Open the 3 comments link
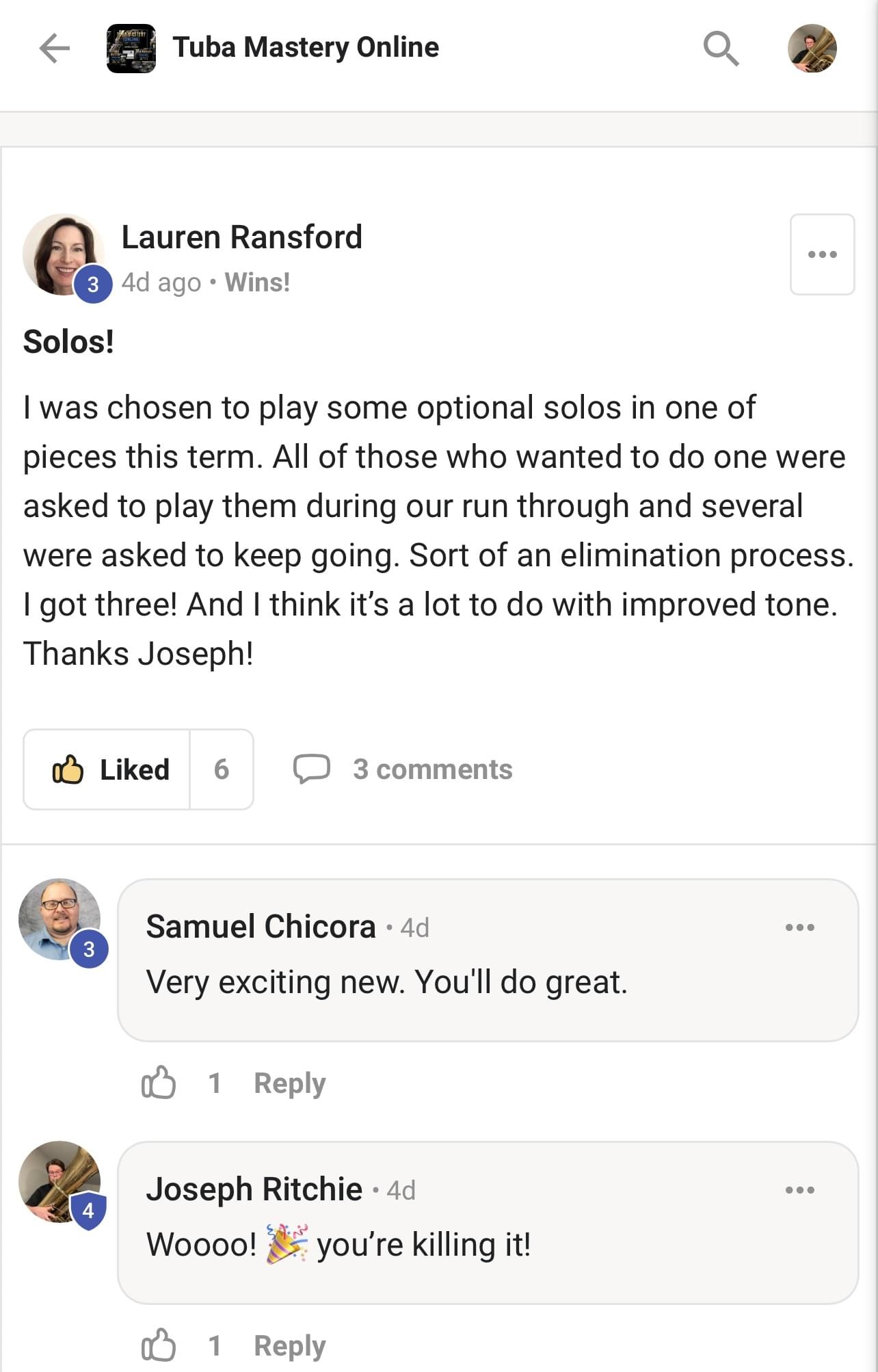This screenshot has height=1372, width=878. [x=432, y=769]
